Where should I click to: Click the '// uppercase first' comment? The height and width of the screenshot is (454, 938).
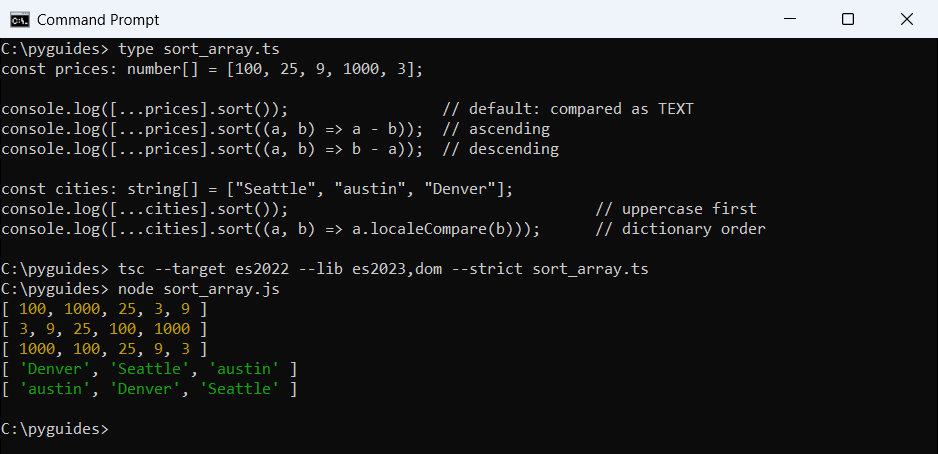pyautogui.click(x=676, y=209)
